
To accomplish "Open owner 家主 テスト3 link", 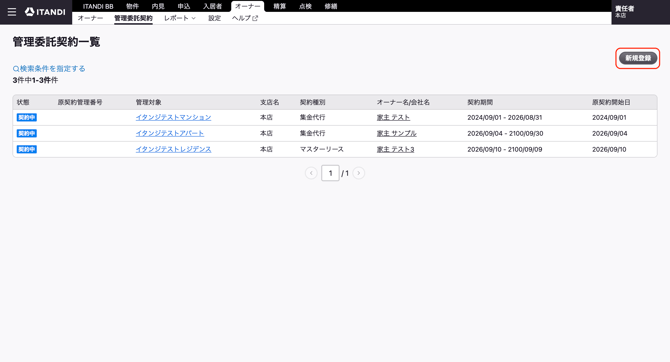I will coord(395,149).
